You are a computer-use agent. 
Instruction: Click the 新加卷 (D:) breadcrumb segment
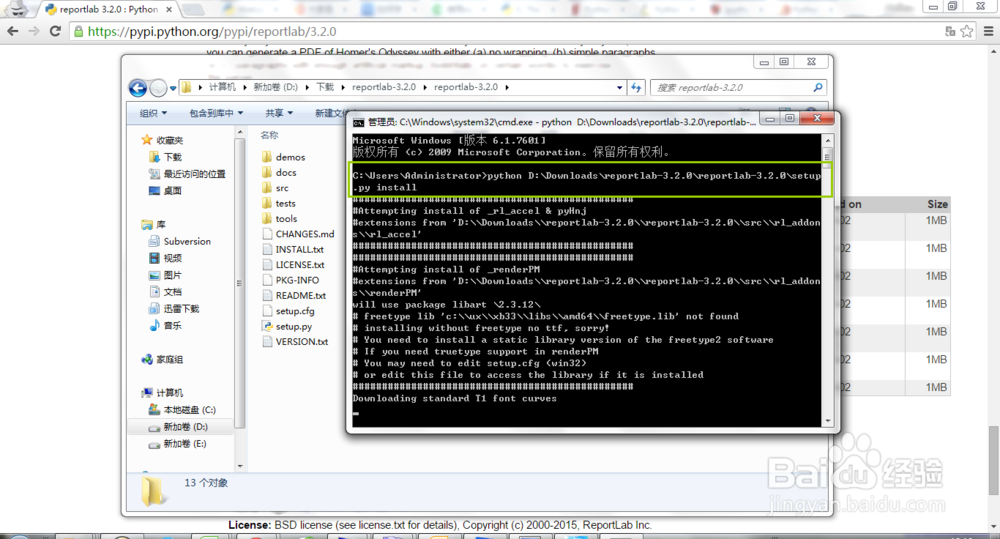(276, 87)
